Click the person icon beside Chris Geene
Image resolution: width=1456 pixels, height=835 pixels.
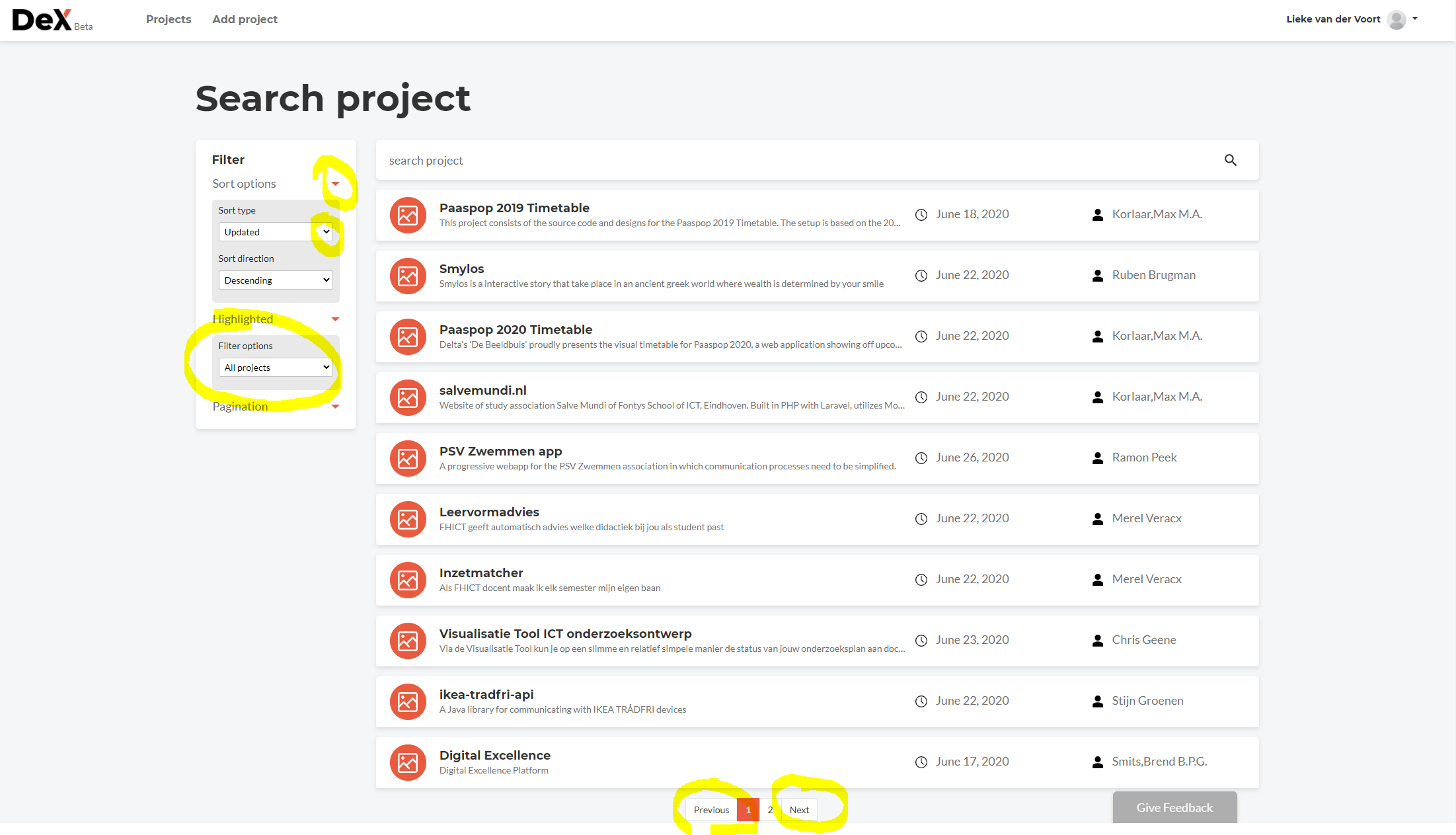tap(1097, 640)
